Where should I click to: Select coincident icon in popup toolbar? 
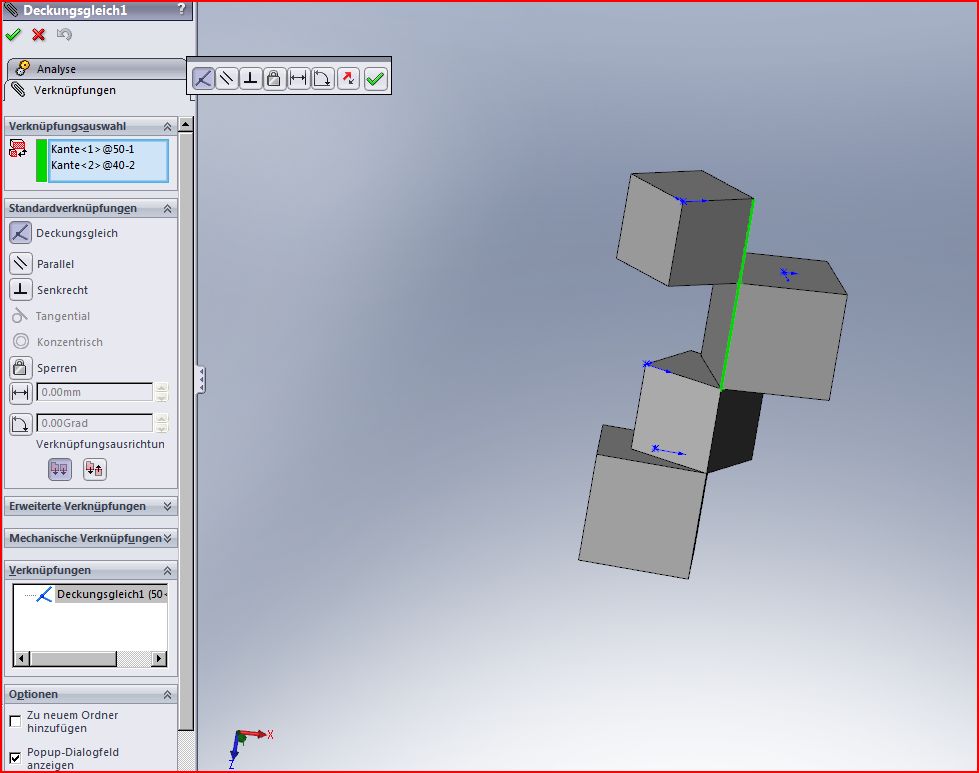203,79
